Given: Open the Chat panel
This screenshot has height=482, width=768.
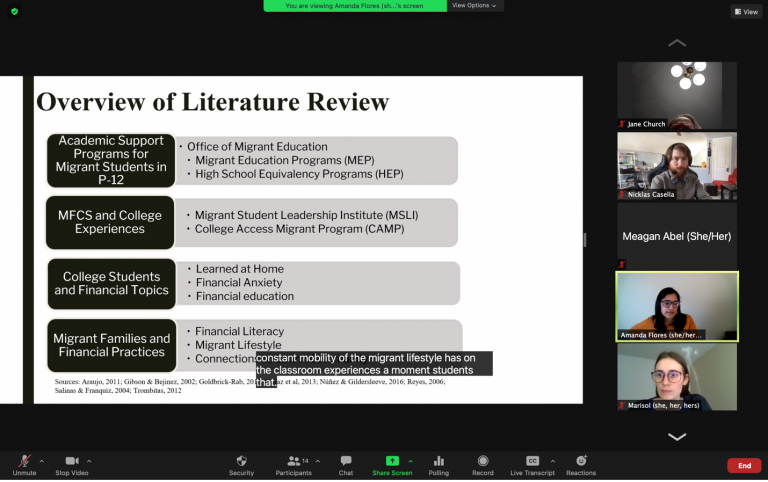Looking at the screenshot, I should click(345, 462).
